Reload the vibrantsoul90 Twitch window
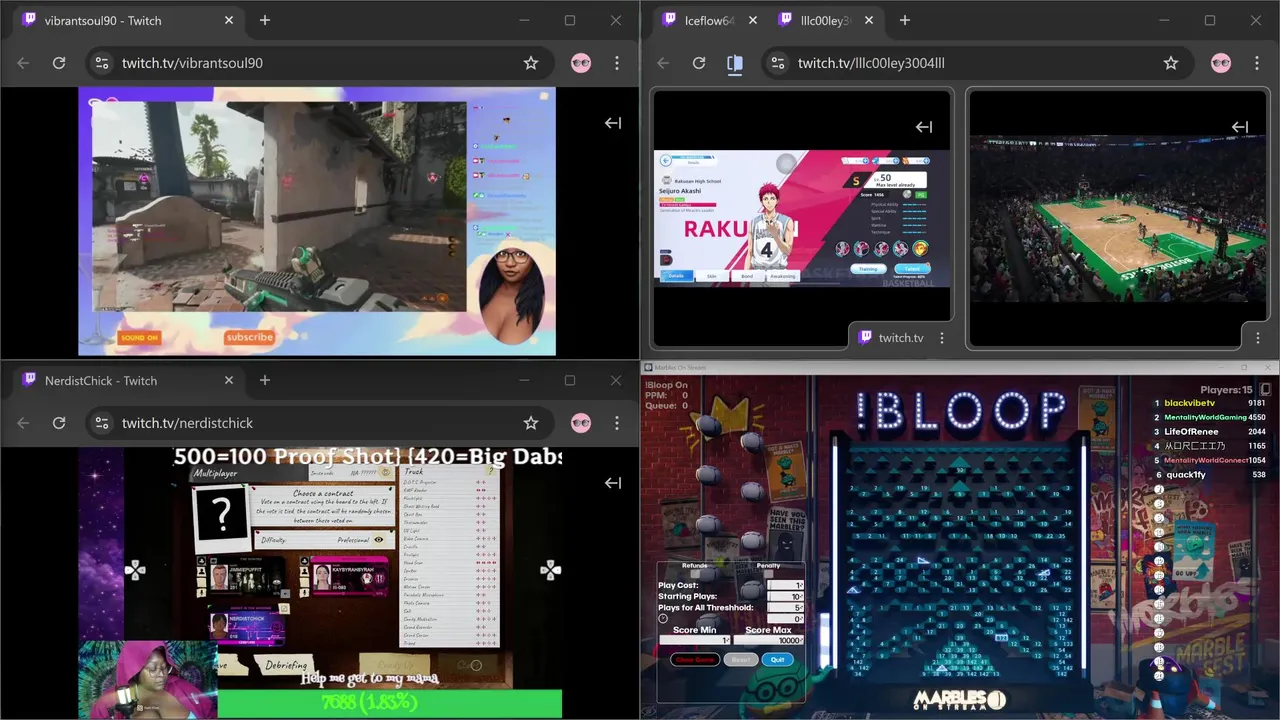The width and height of the screenshot is (1280, 720). 59,63
